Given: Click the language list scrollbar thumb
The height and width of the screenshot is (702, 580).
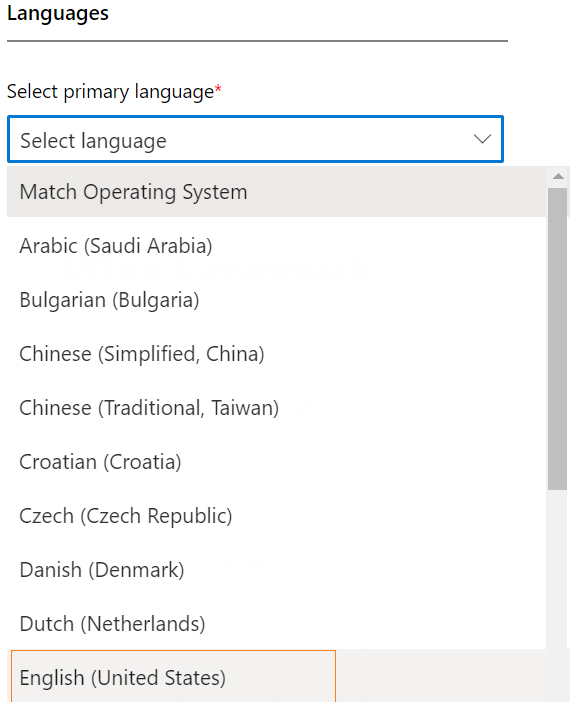Looking at the screenshot, I should 558,338.
